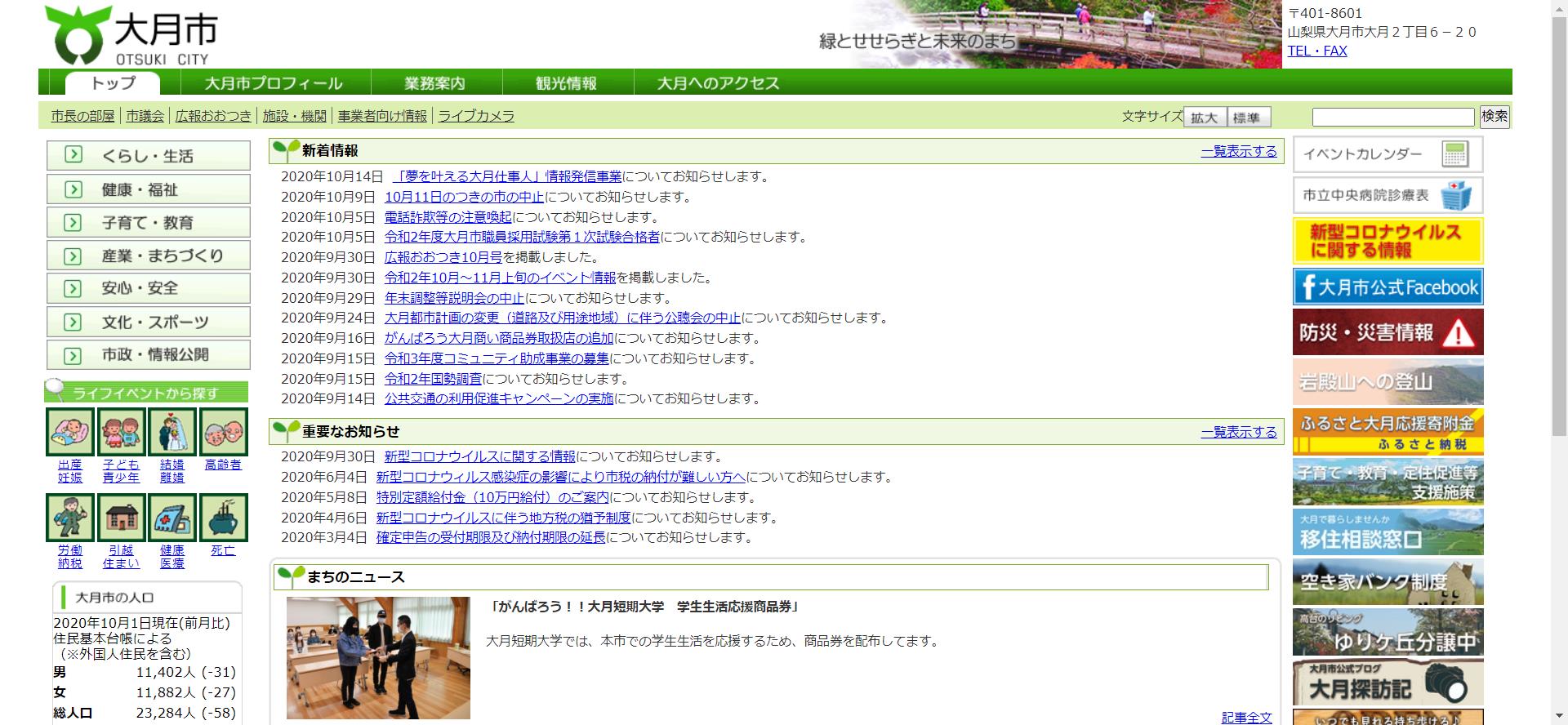Select the marriage and divorce icon
The image size is (1568, 725).
pyautogui.click(x=172, y=432)
